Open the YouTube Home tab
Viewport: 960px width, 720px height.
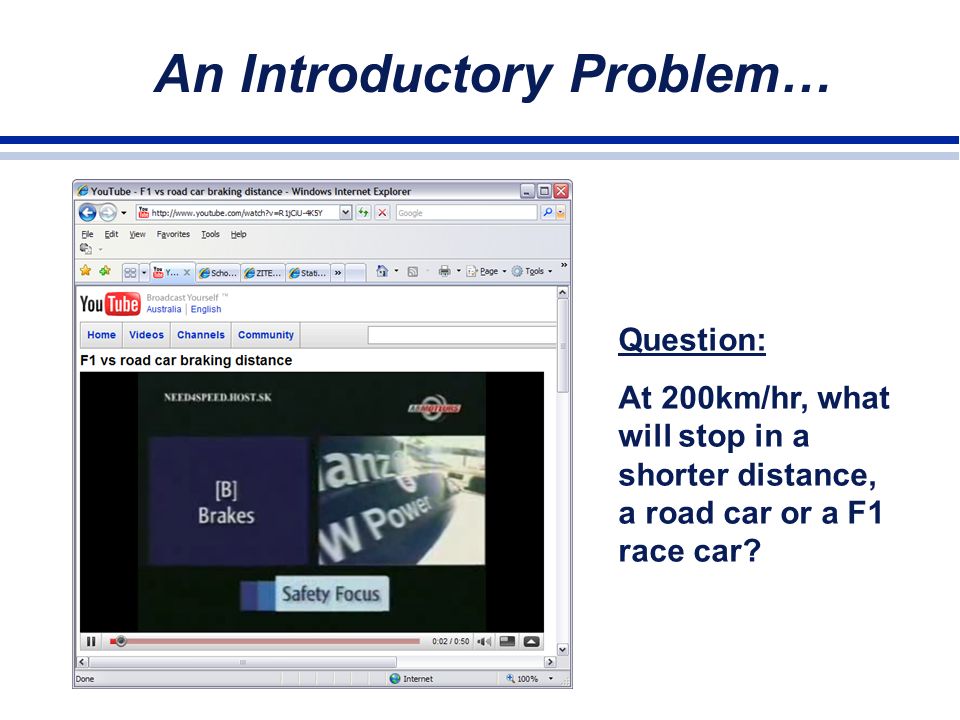point(101,335)
